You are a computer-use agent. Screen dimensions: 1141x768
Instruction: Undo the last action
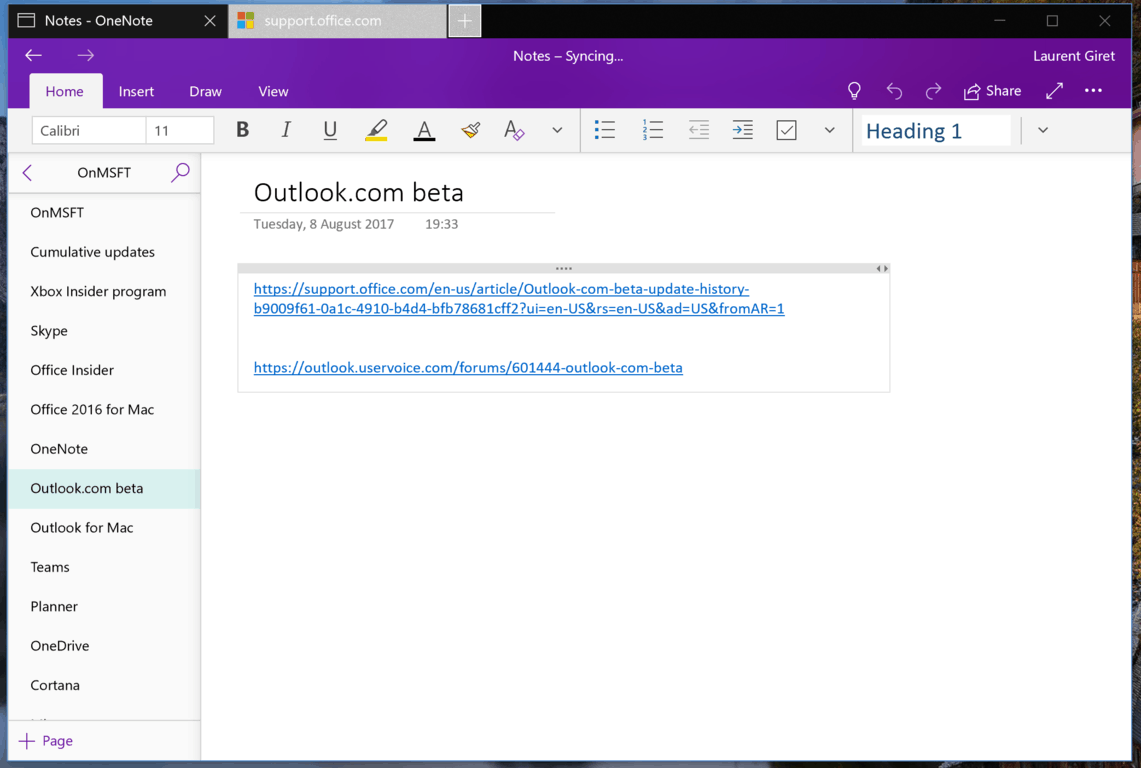(x=894, y=91)
